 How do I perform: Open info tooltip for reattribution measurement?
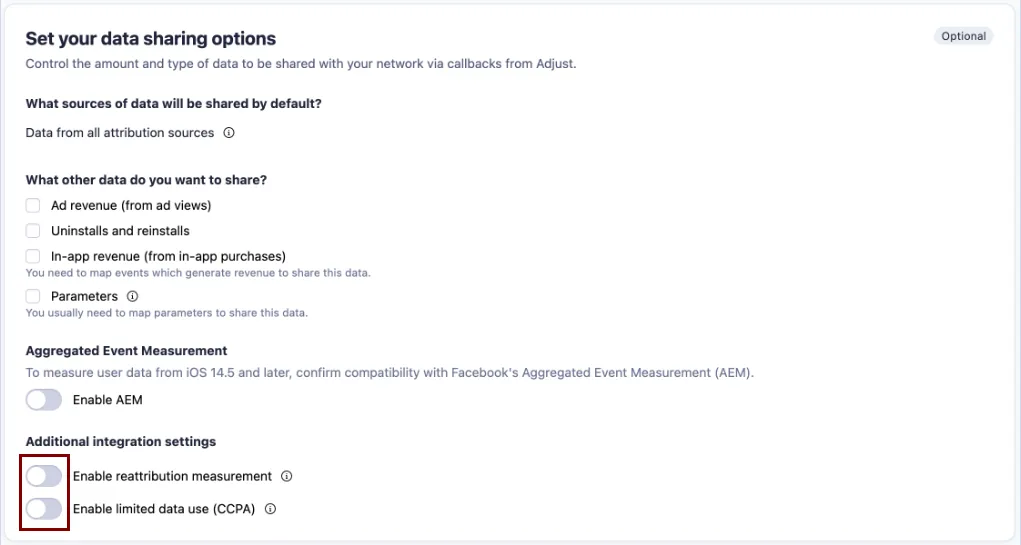tap(287, 477)
